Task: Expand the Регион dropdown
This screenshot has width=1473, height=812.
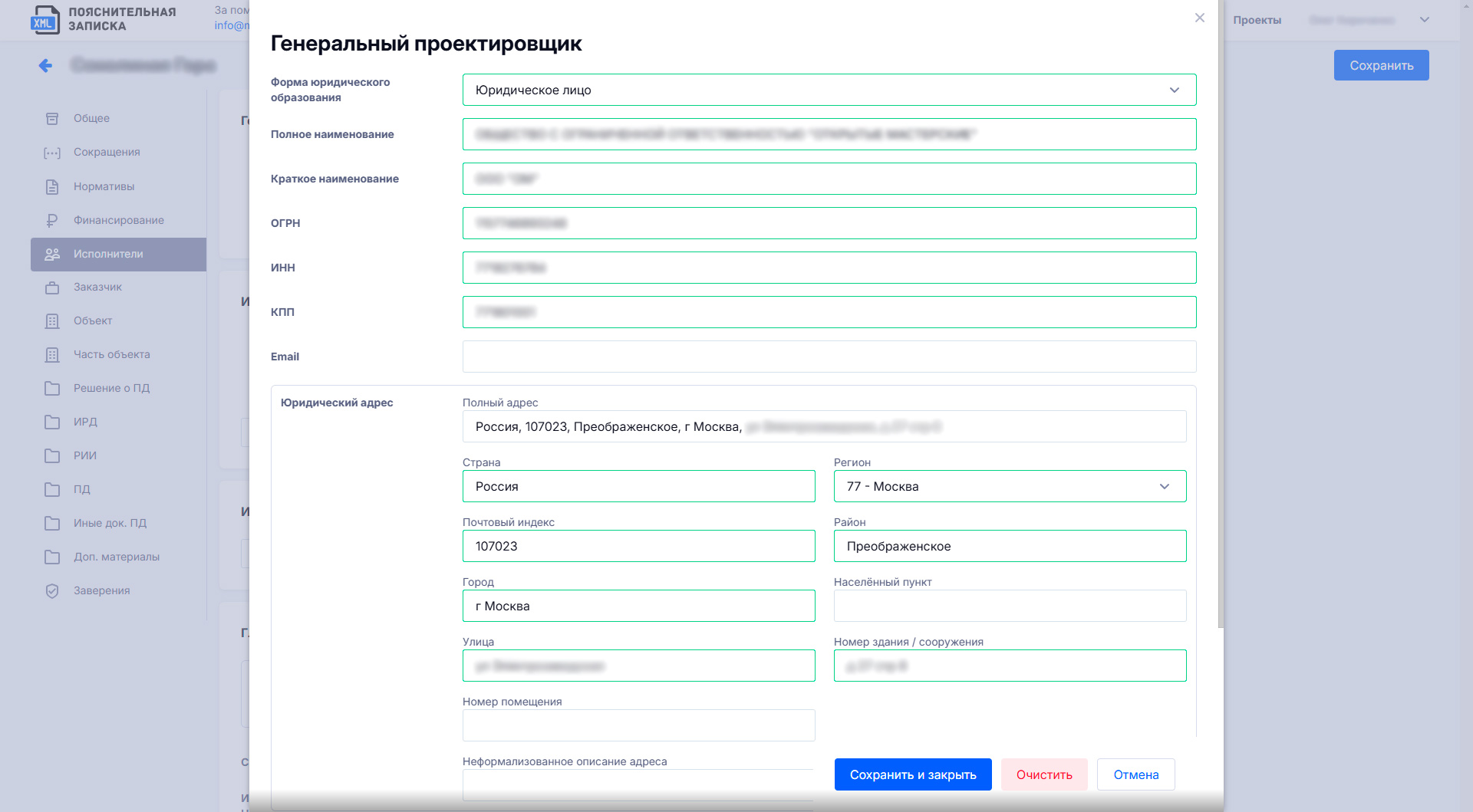Action: click(1010, 486)
